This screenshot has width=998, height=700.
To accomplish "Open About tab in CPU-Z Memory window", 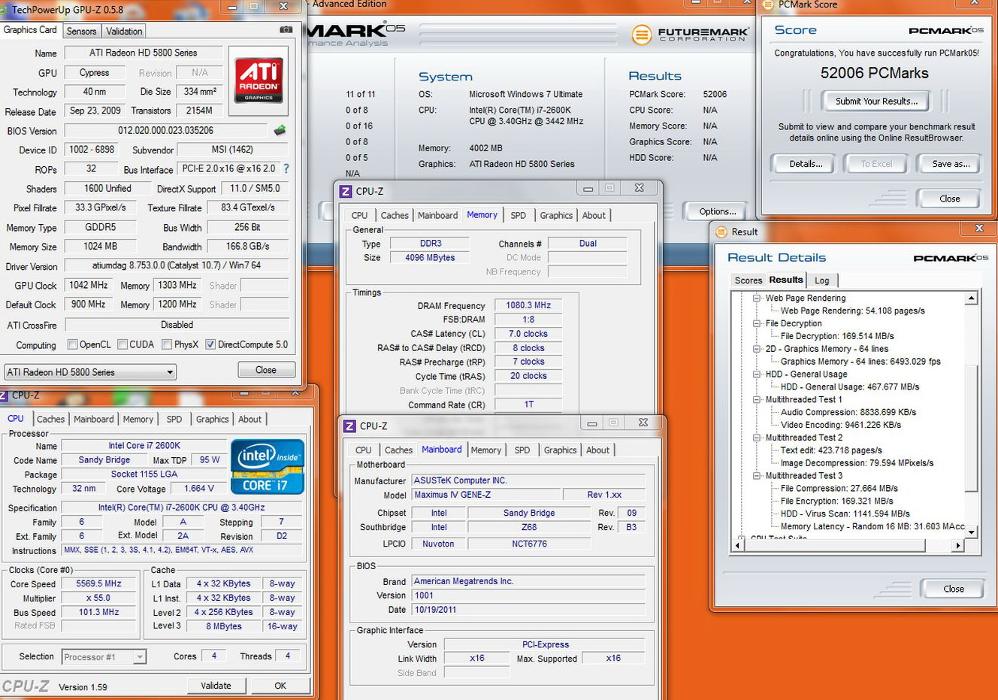I will click(x=594, y=216).
